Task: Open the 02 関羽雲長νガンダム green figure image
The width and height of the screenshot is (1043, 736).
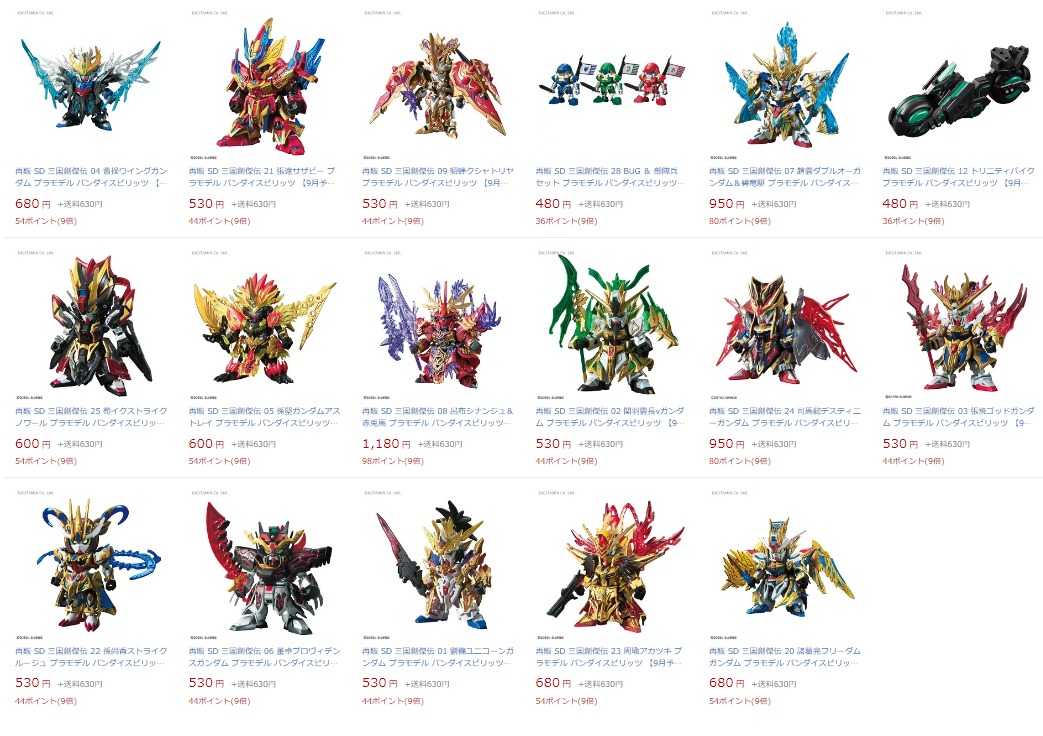Action: pos(611,325)
